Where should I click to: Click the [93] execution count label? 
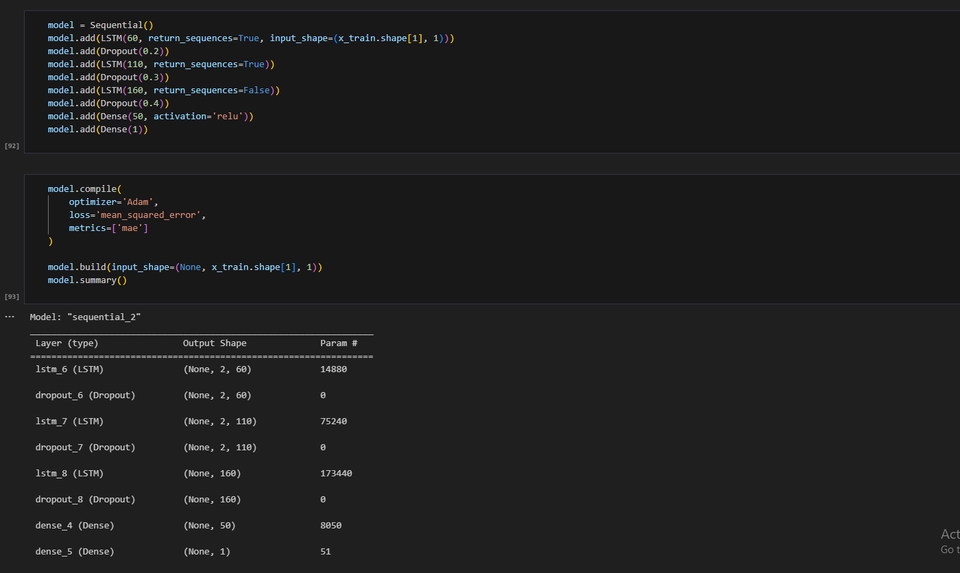pos(12,296)
